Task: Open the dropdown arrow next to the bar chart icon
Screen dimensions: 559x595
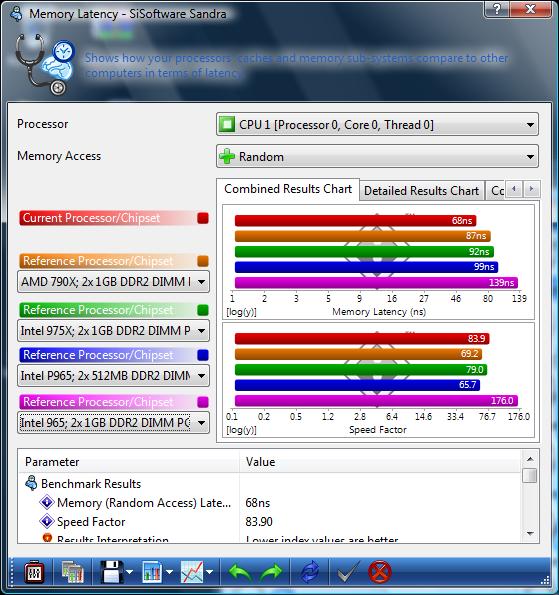Action: 169,572
